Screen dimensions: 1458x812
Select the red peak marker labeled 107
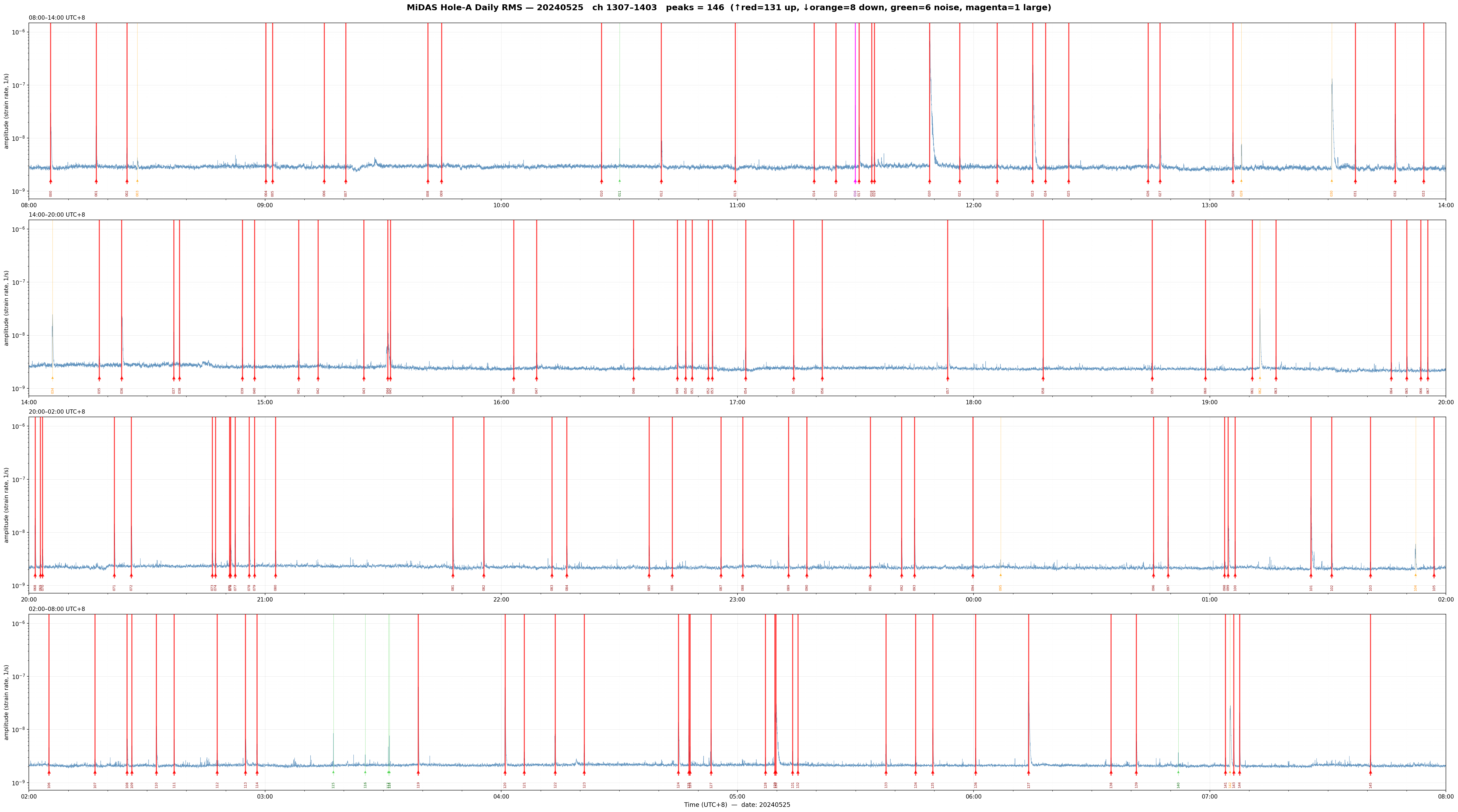click(95, 772)
